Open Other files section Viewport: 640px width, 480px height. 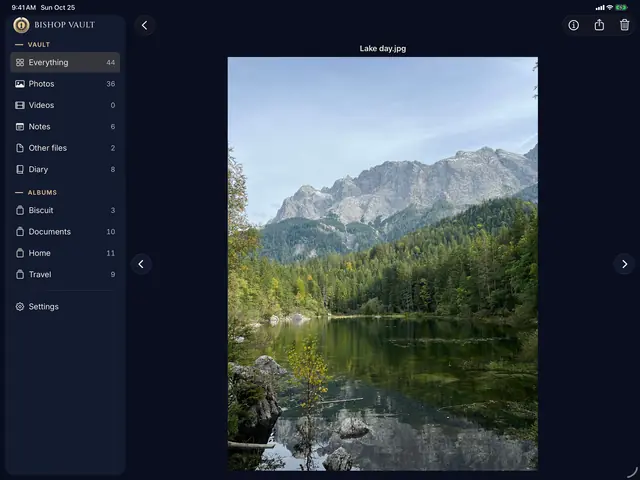(x=65, y=148)
